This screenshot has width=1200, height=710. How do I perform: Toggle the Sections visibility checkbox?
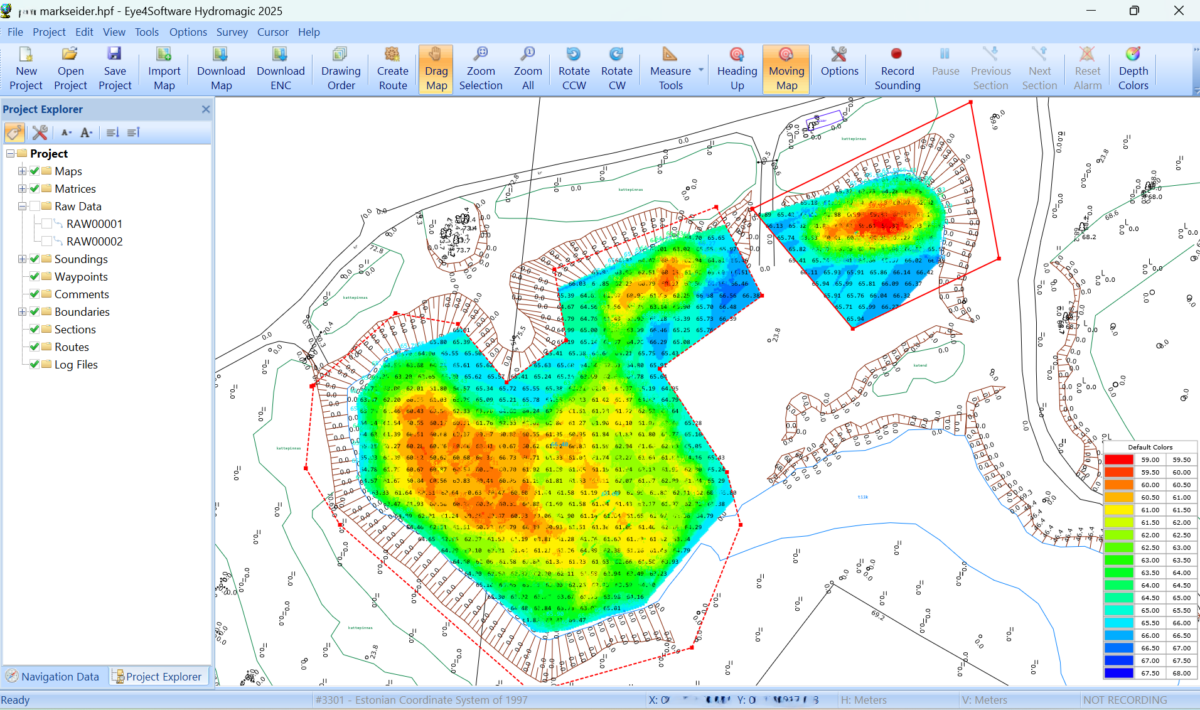(x=35, y=329)
